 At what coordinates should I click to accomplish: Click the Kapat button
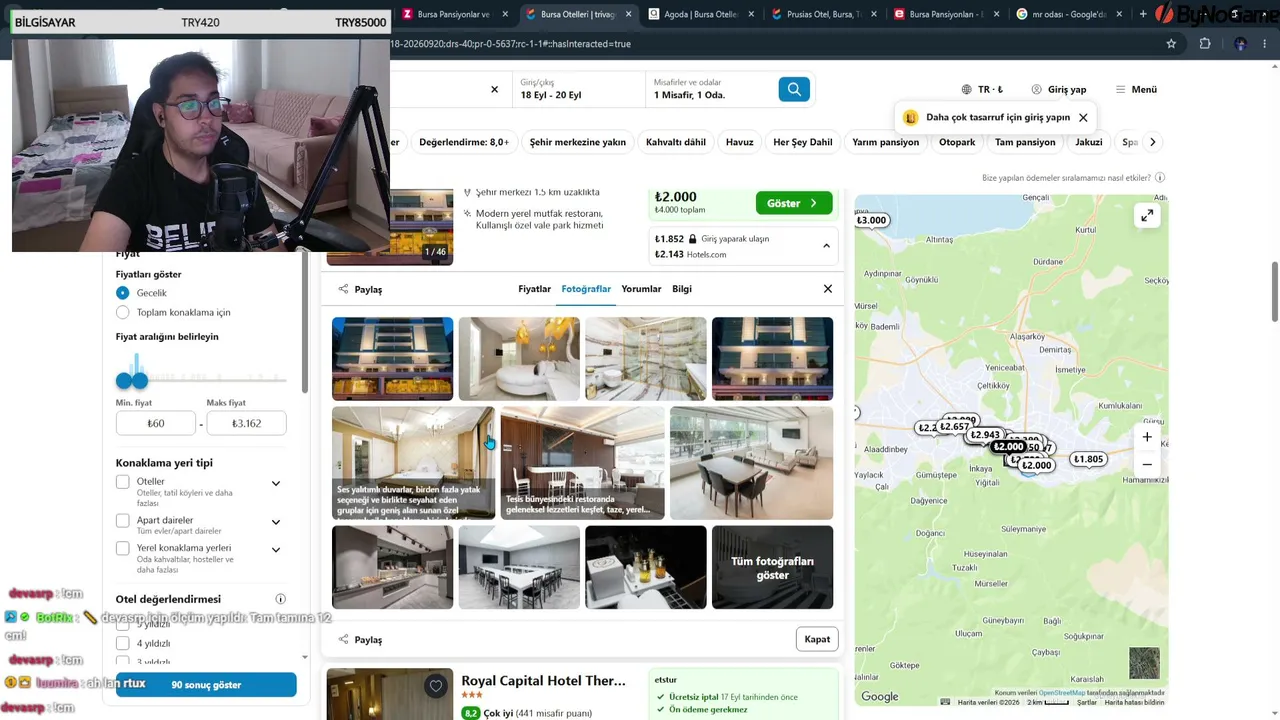coord(817,639)
